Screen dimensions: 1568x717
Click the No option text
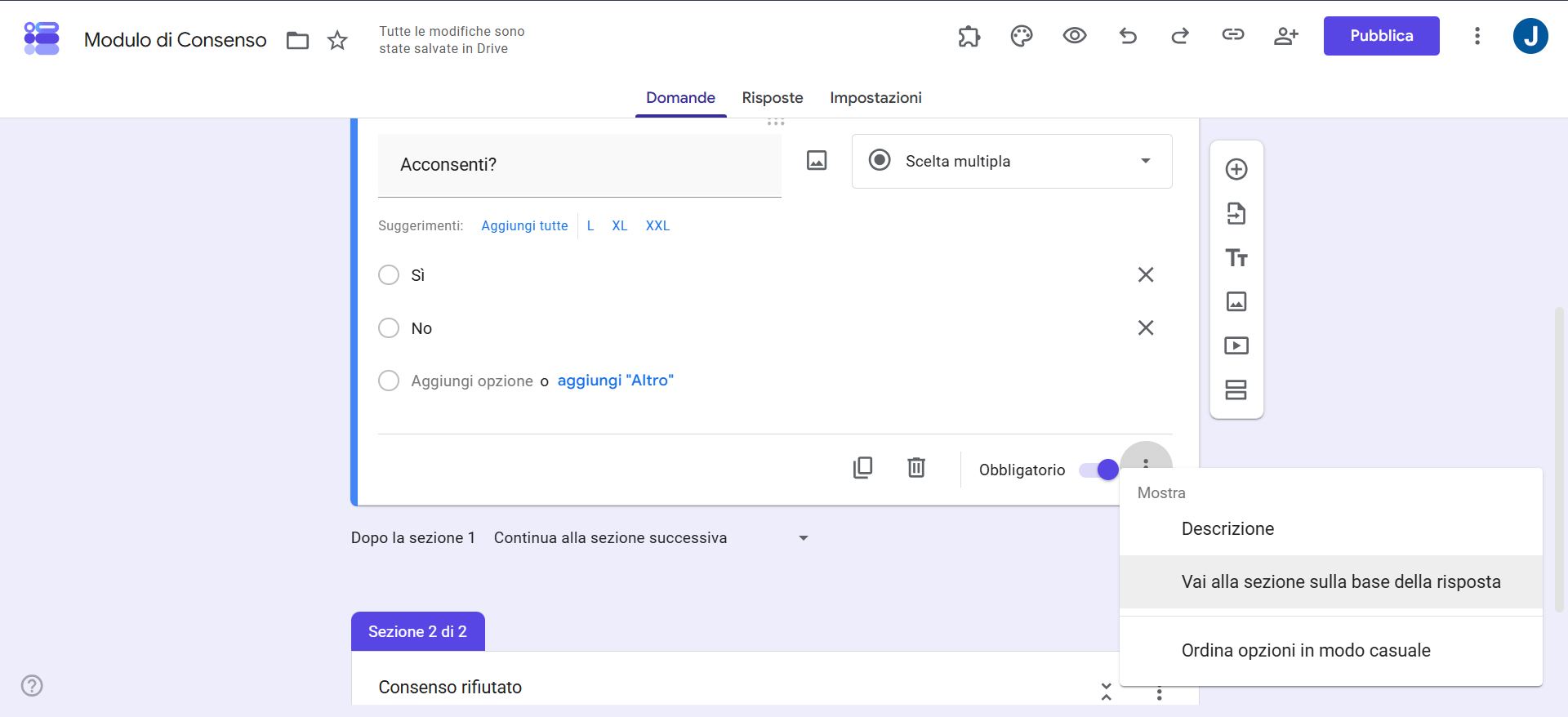[421, 328]
